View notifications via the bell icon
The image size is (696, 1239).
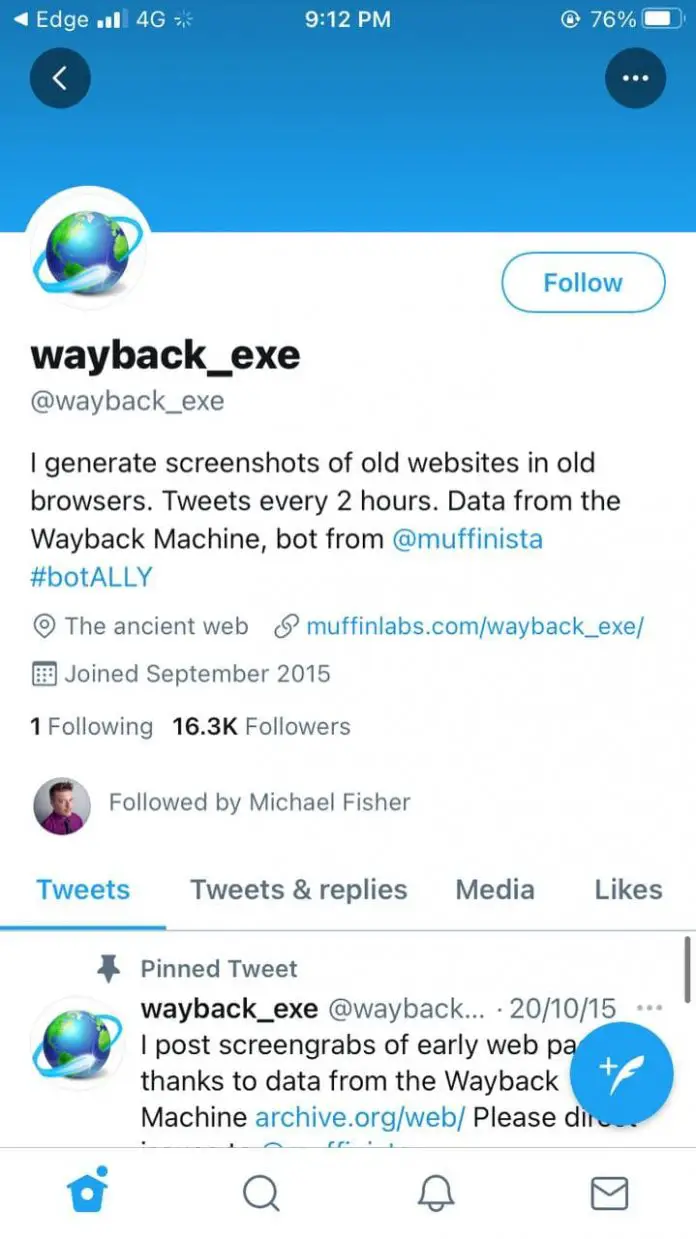(435, 1192)
